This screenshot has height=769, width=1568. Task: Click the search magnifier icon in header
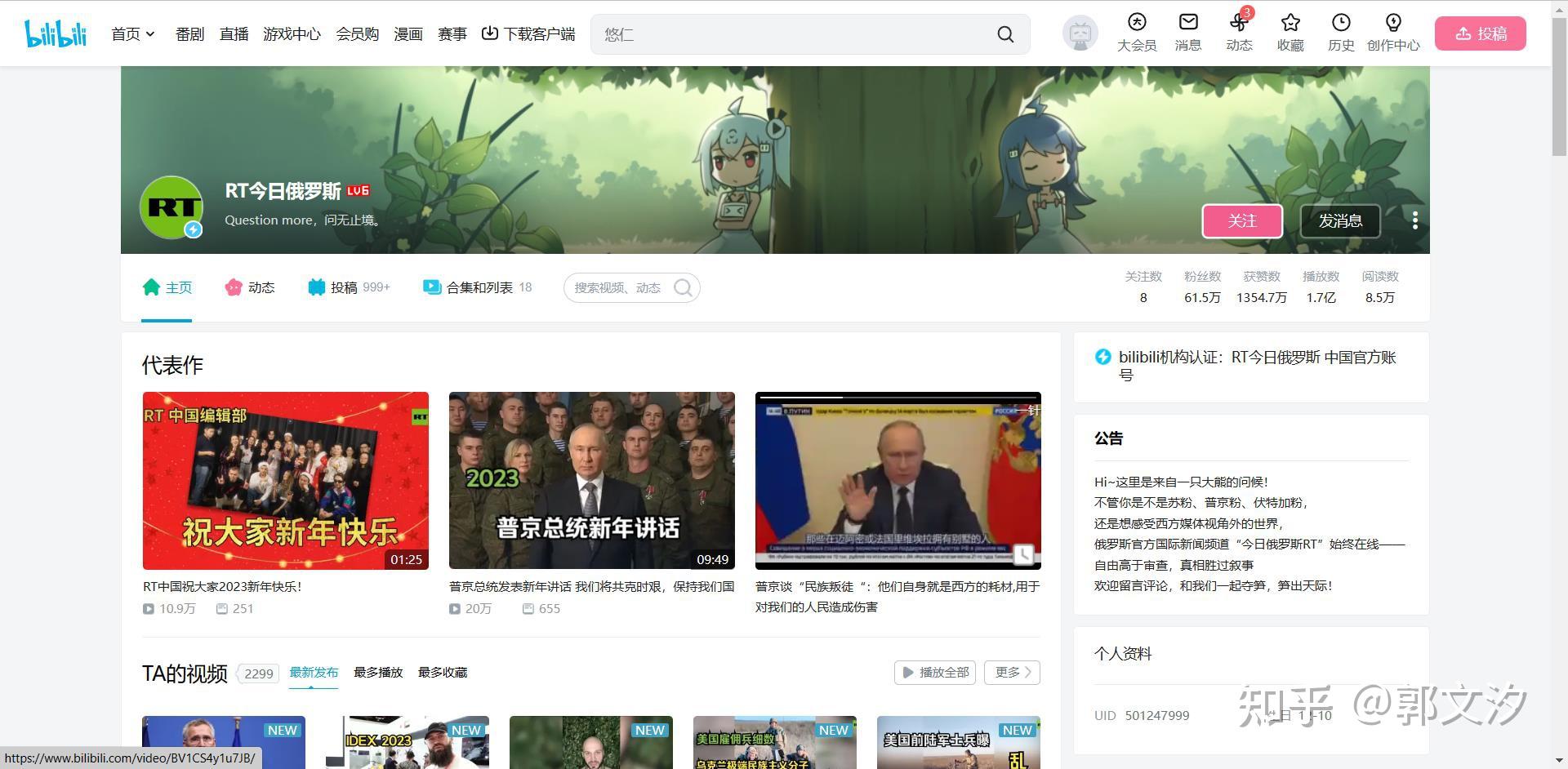click(x=1005, y=34)
